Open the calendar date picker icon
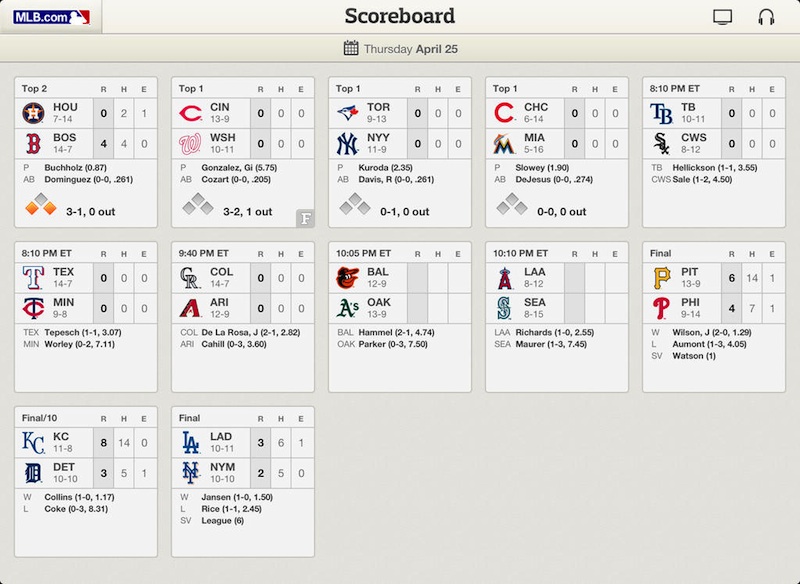The width and height of the screenshot is (800, 584). point(351,48)
